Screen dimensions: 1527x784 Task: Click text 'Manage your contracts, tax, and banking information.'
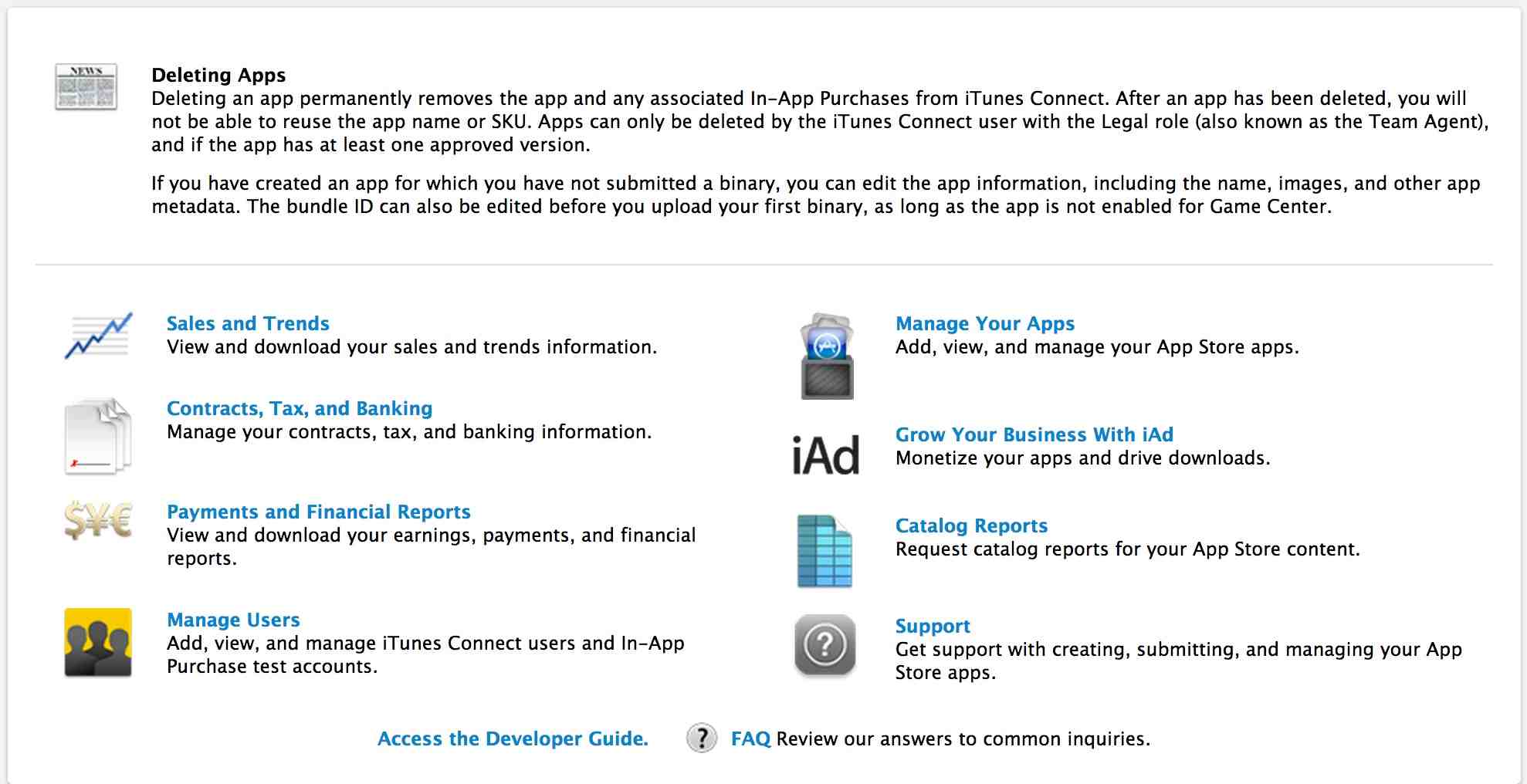409,432
